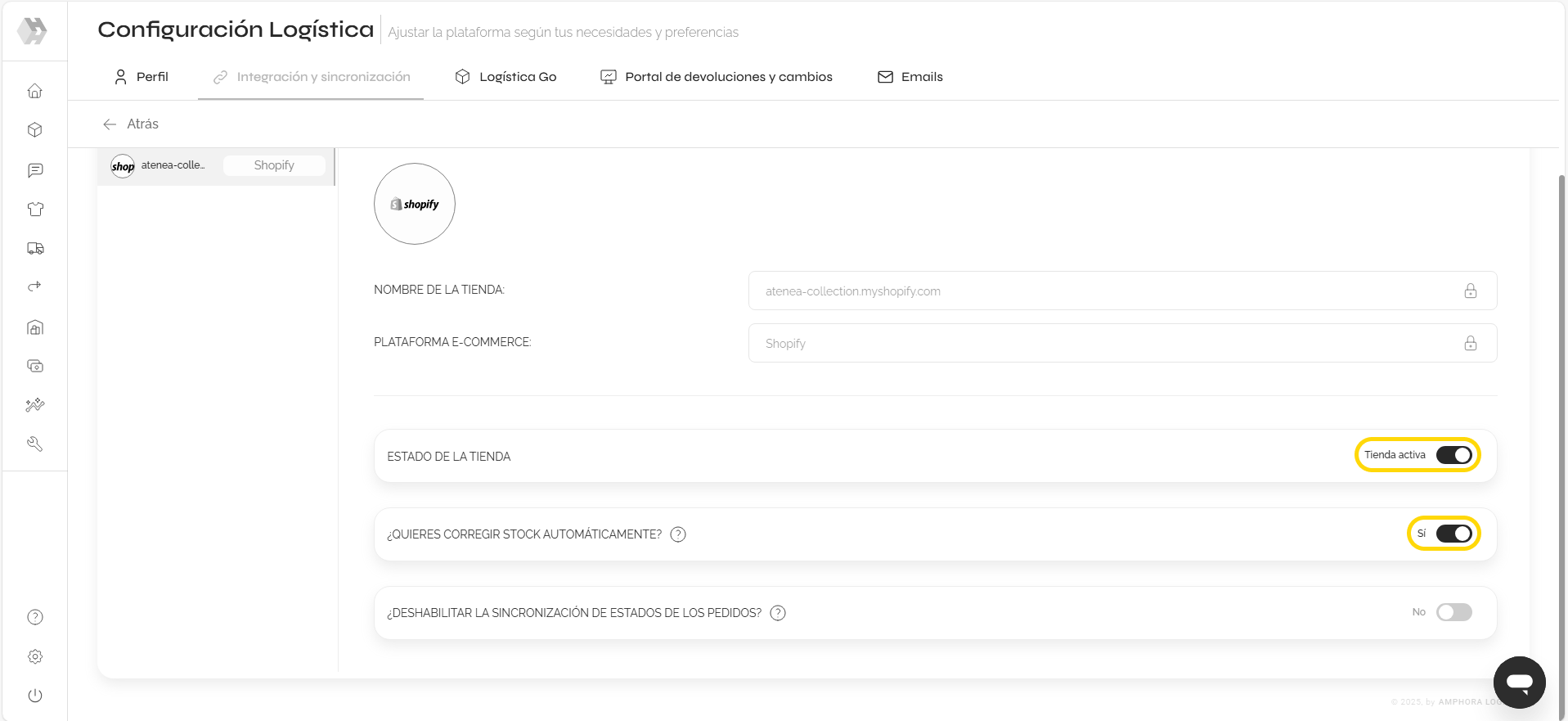Screen dimensions: 1568x721
Task: Open the home icon in sidebar
Action: coord(34,91)
